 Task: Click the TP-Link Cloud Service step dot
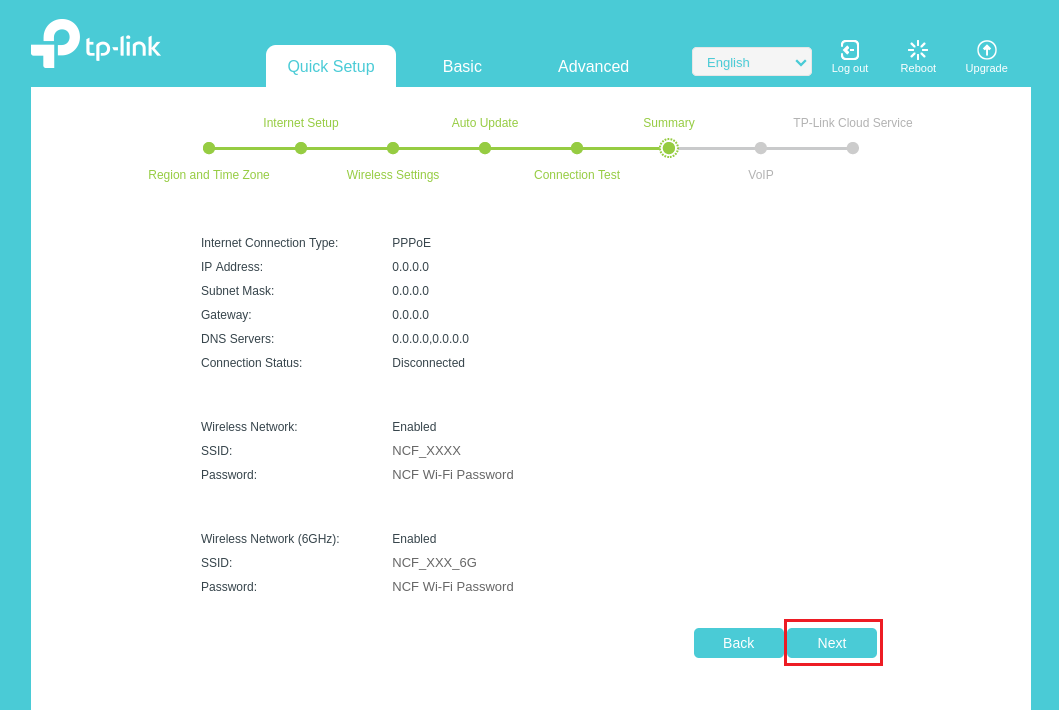click(853, 148)
